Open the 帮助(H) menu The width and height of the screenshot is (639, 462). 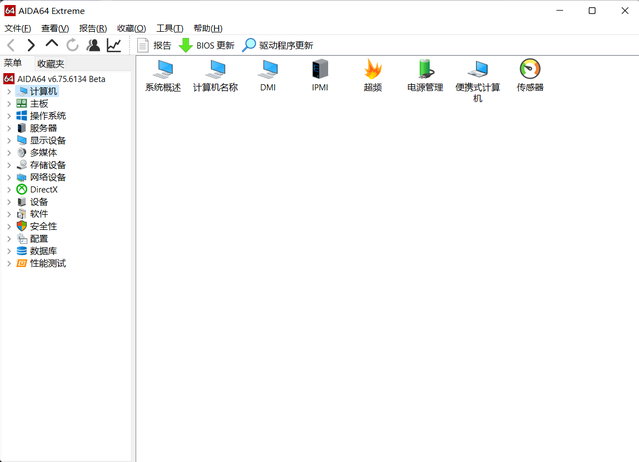[x=208, y=29]
